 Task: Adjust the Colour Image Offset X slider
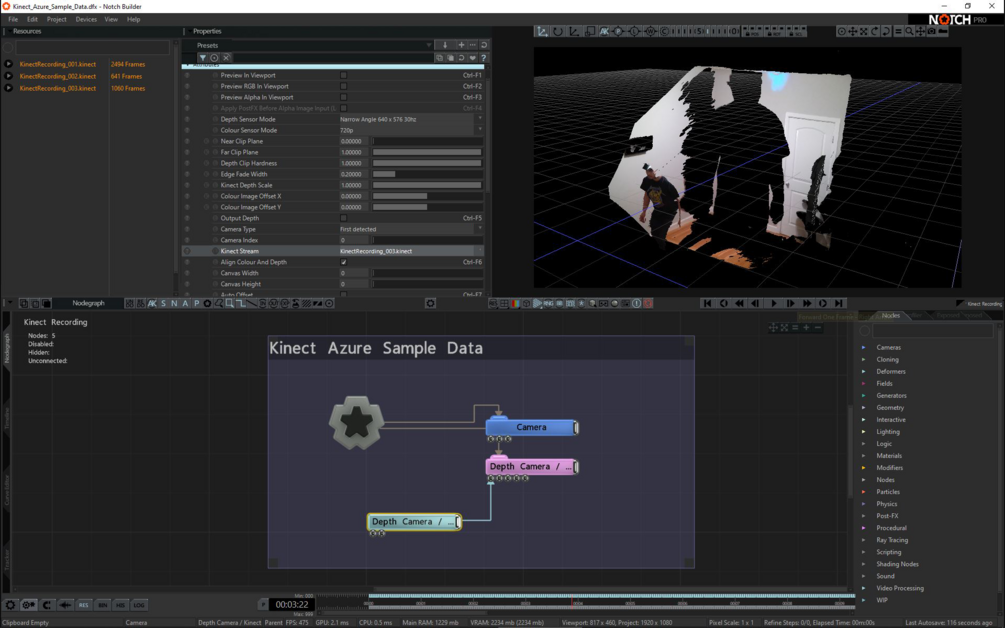[427, 196]
